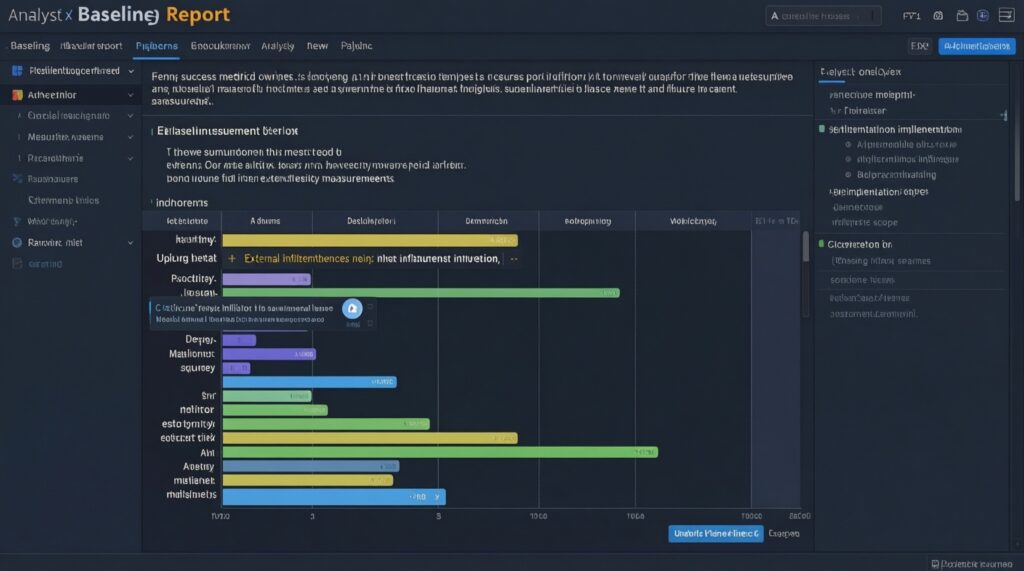Image resolution: width=1024 pixels, height=571 pixels.
Task: Select the first radio bullet under the green section
Action: 848,145
